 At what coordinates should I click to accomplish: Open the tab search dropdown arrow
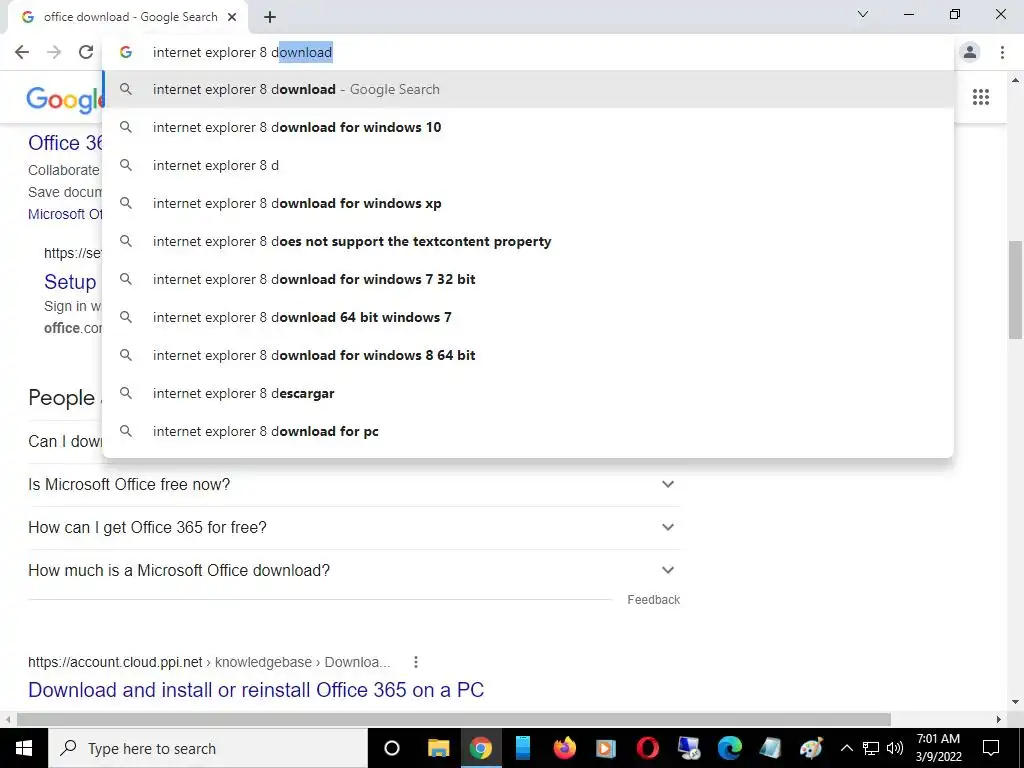(x=863, y=14)
